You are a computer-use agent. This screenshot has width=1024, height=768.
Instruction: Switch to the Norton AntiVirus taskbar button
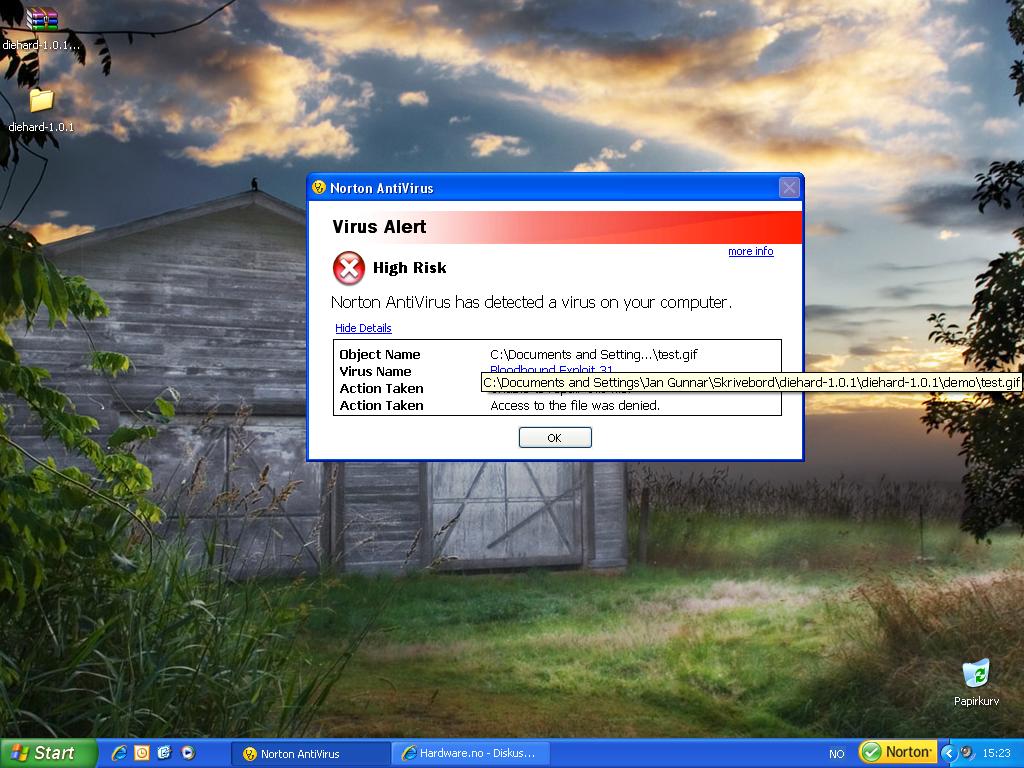[x=310, y=754]
